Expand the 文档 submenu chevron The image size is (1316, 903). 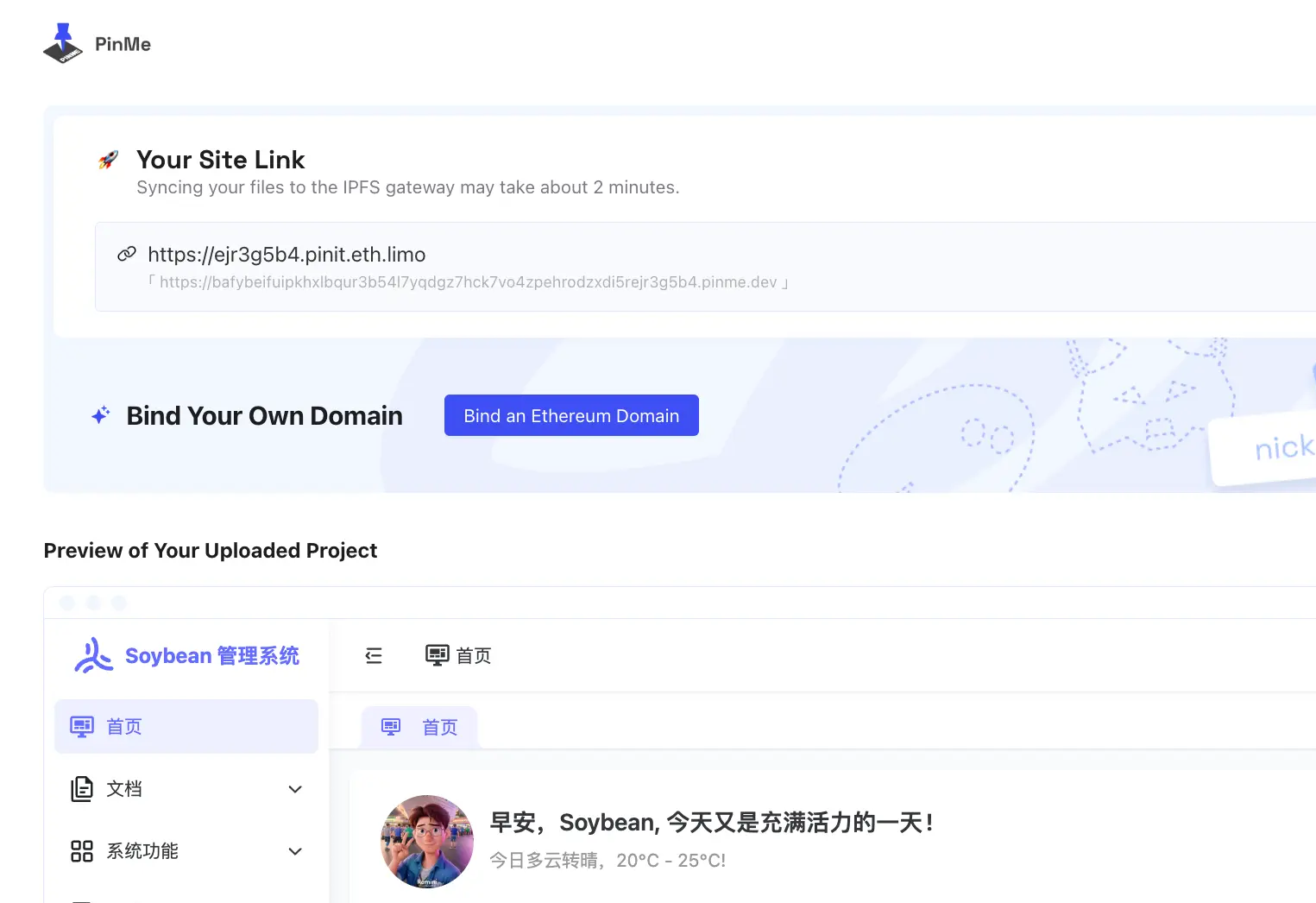295,788
